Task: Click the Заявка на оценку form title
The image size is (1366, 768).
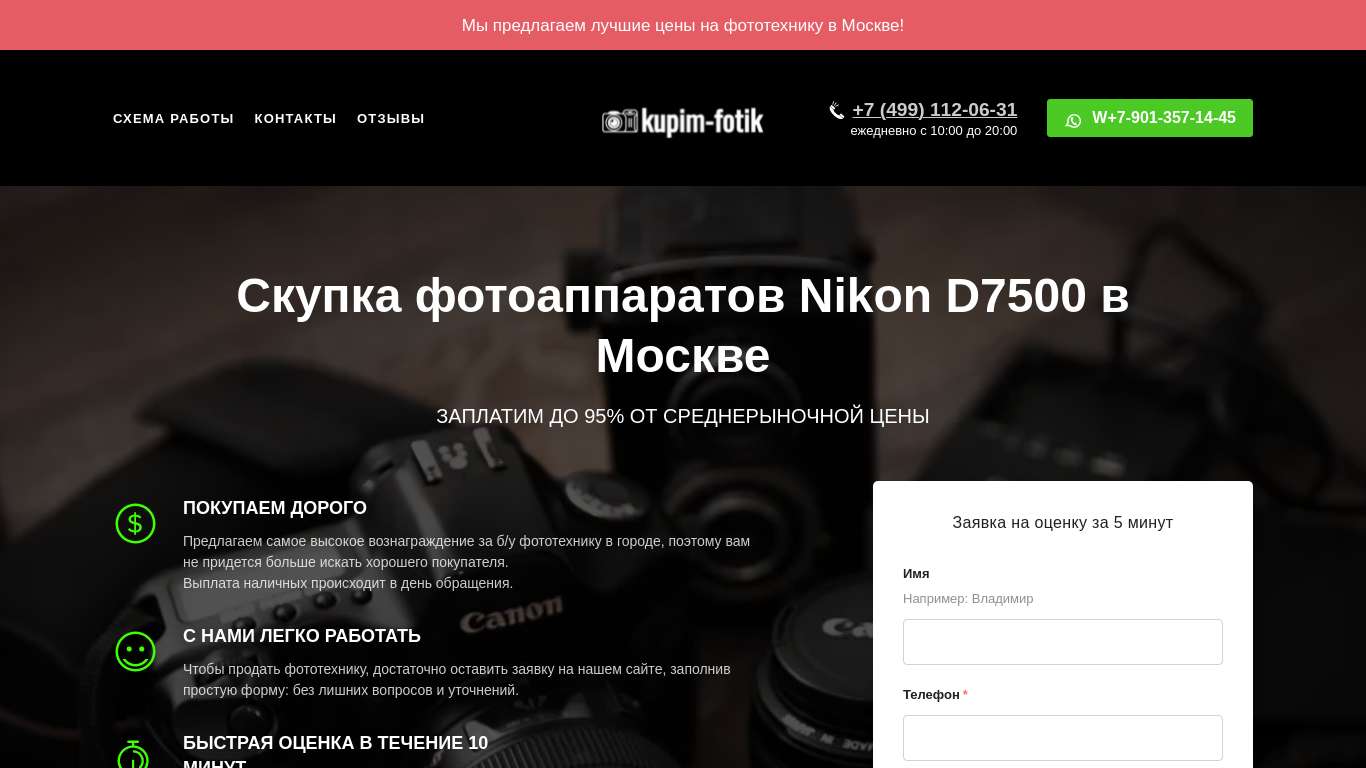Action: (x=1063, y=522)
